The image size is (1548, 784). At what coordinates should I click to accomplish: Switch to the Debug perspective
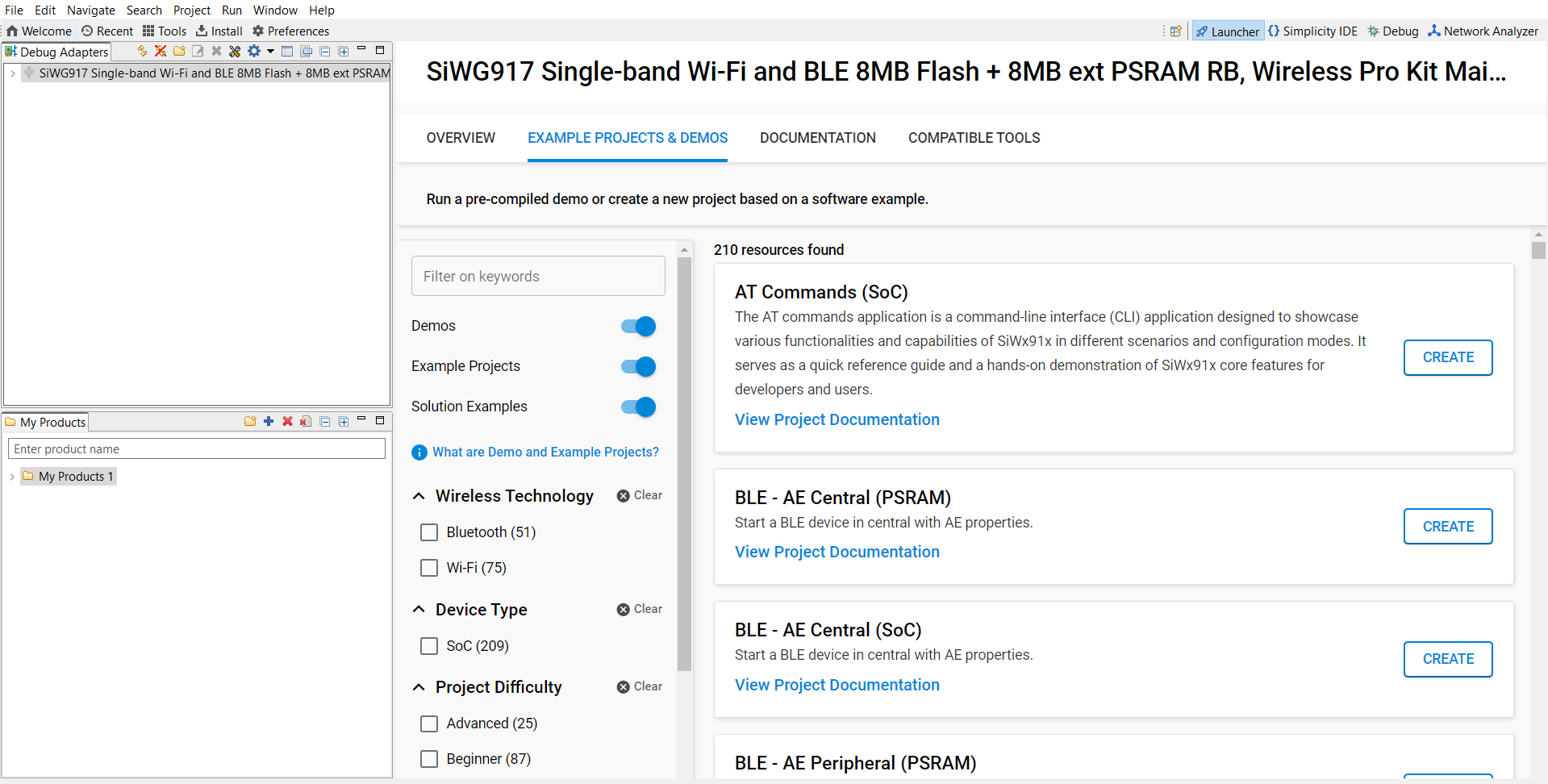pyautogui.click(x=1392, y=31)
